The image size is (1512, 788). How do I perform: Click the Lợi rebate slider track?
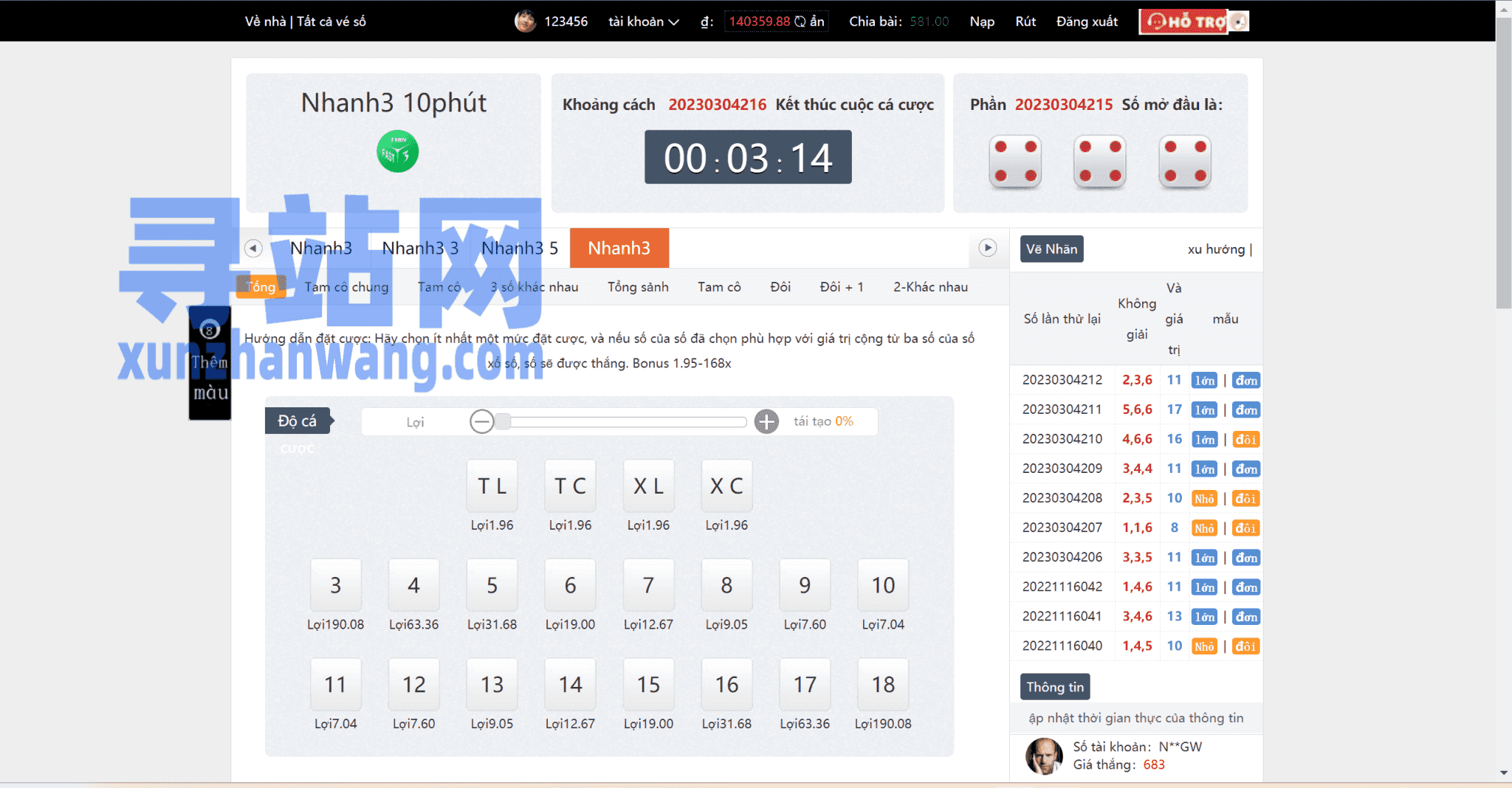[x=625, y=422]
